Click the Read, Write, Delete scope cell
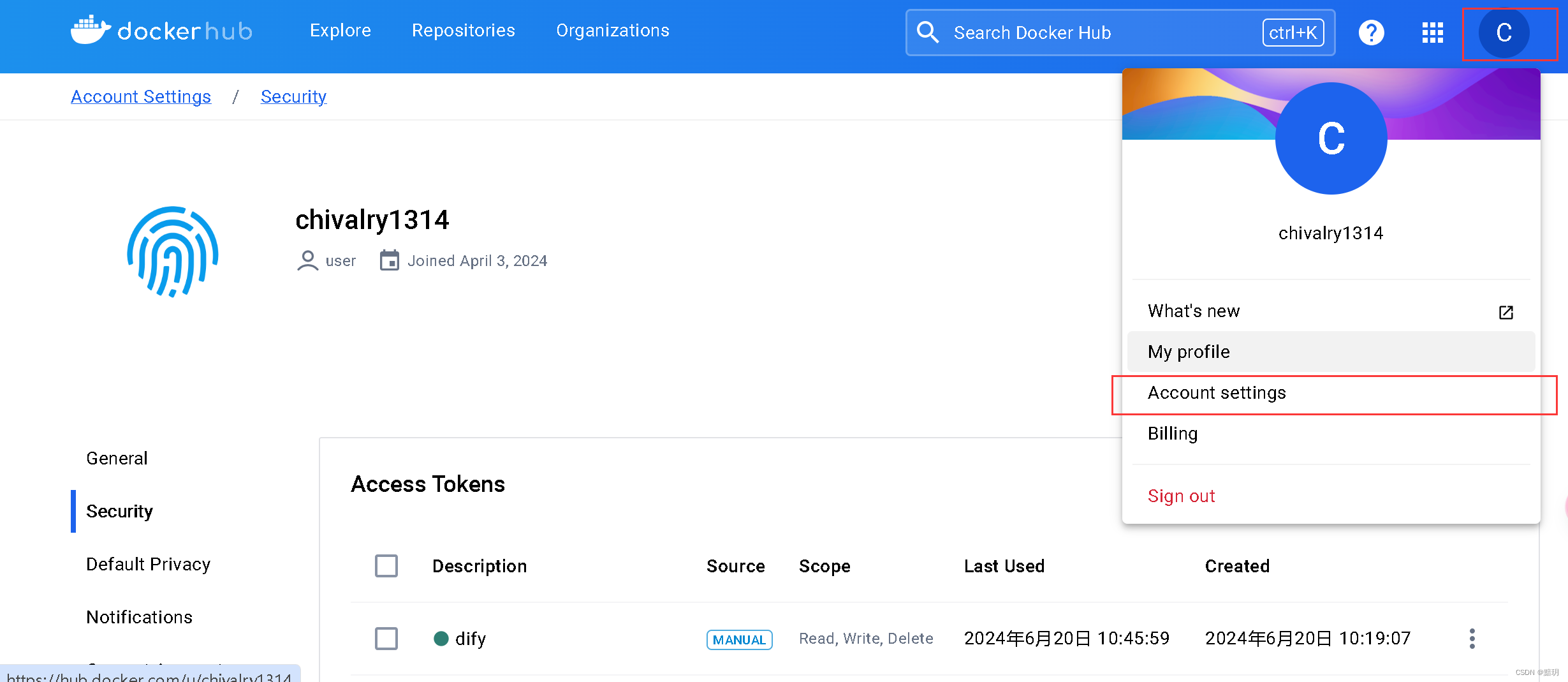The height and width of the screenshot is (682, 1568). point(866,639)
